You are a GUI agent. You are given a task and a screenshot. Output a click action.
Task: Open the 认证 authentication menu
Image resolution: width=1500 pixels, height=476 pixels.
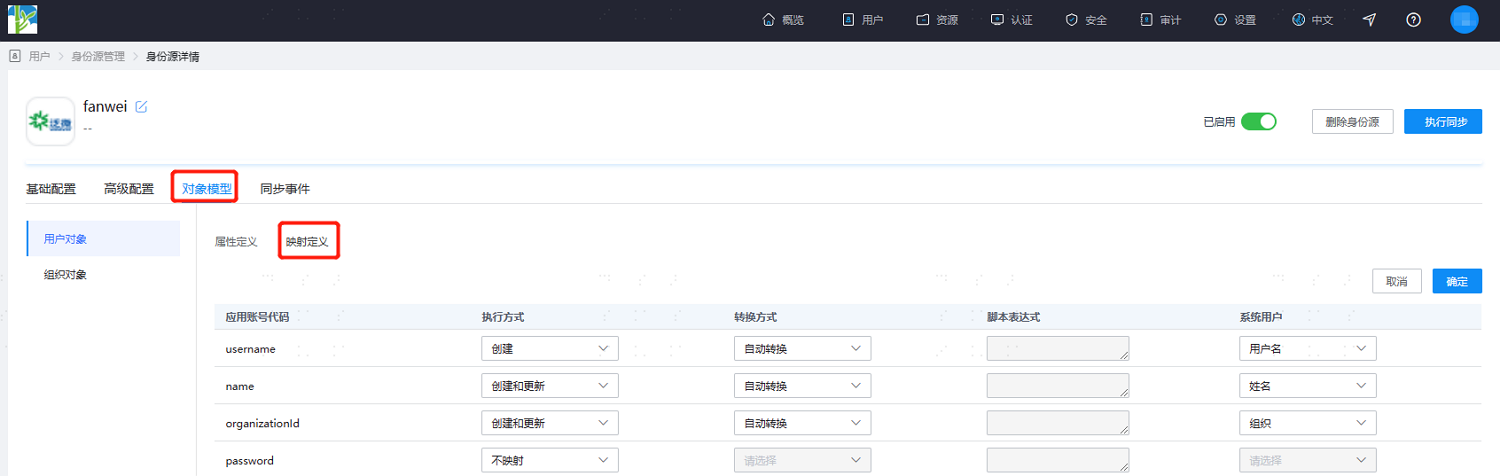point(1011,20)
